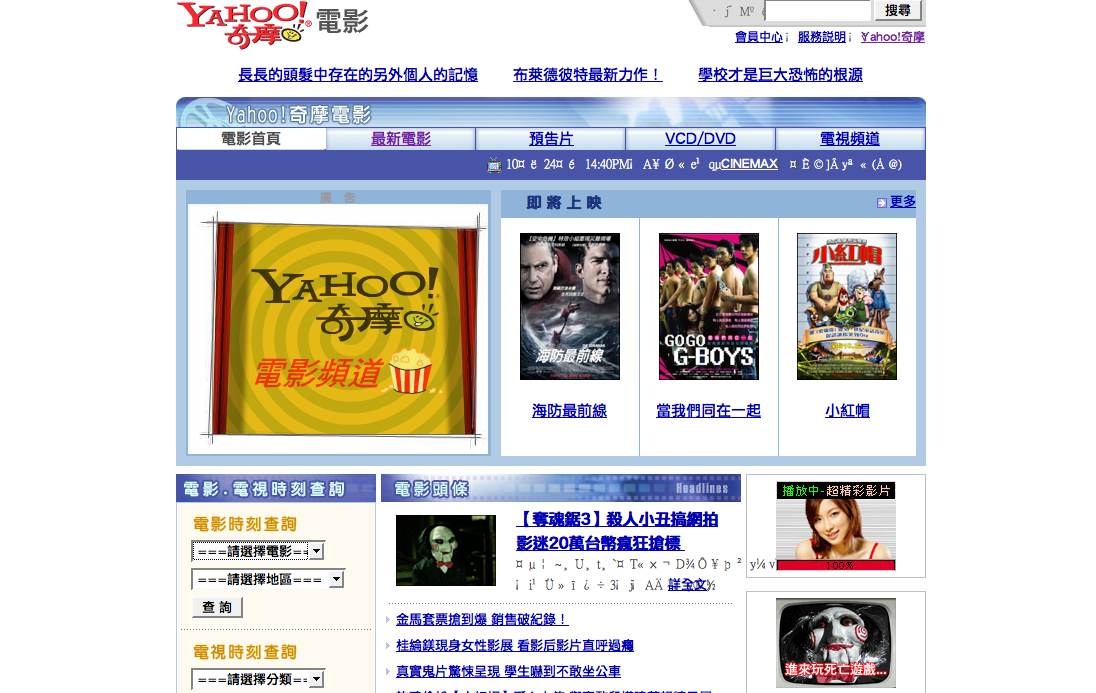Open the 會員中心 link
Screen dimensions: 1096x693
pyautogui.click(x=758, y=37)
